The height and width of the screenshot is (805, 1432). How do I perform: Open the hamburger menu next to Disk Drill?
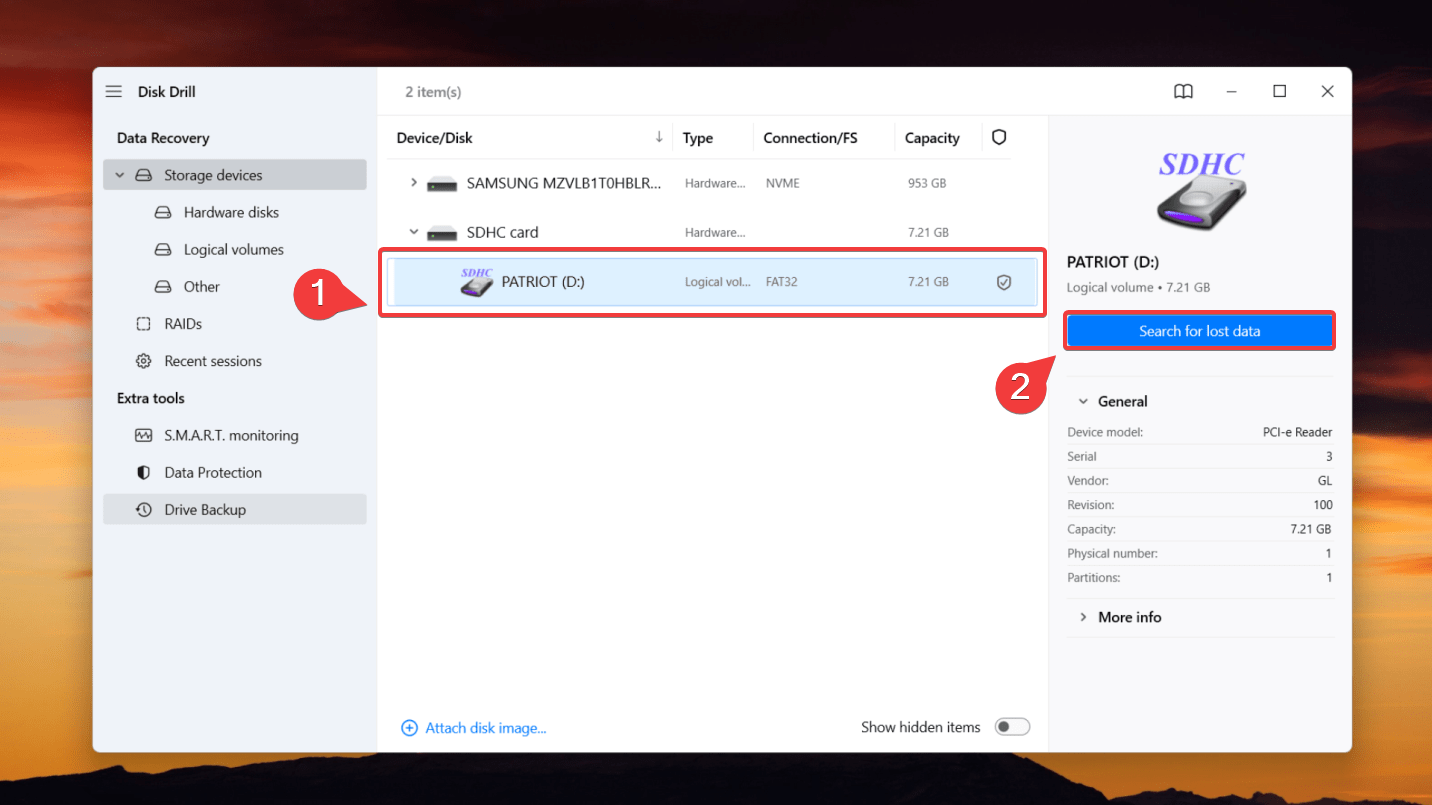click(114, 91)
